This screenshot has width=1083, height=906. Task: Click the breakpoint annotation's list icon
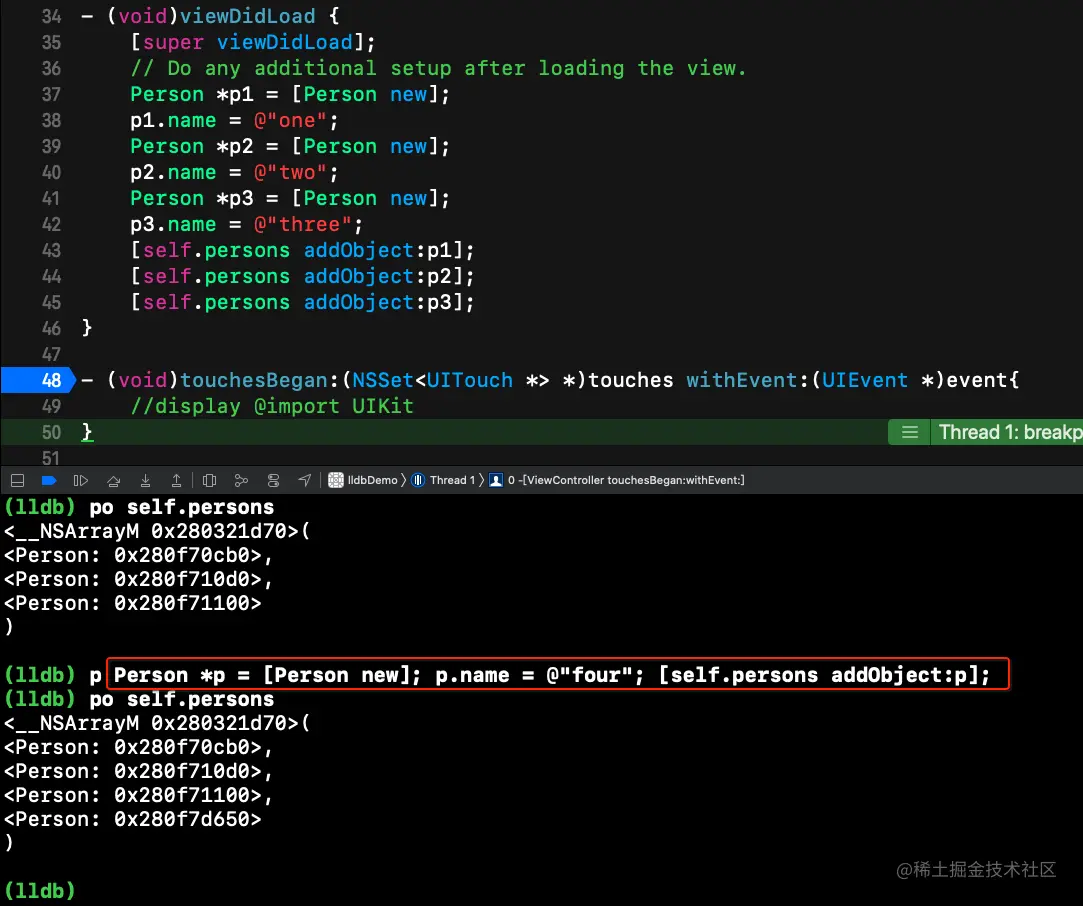coord(909,432)
